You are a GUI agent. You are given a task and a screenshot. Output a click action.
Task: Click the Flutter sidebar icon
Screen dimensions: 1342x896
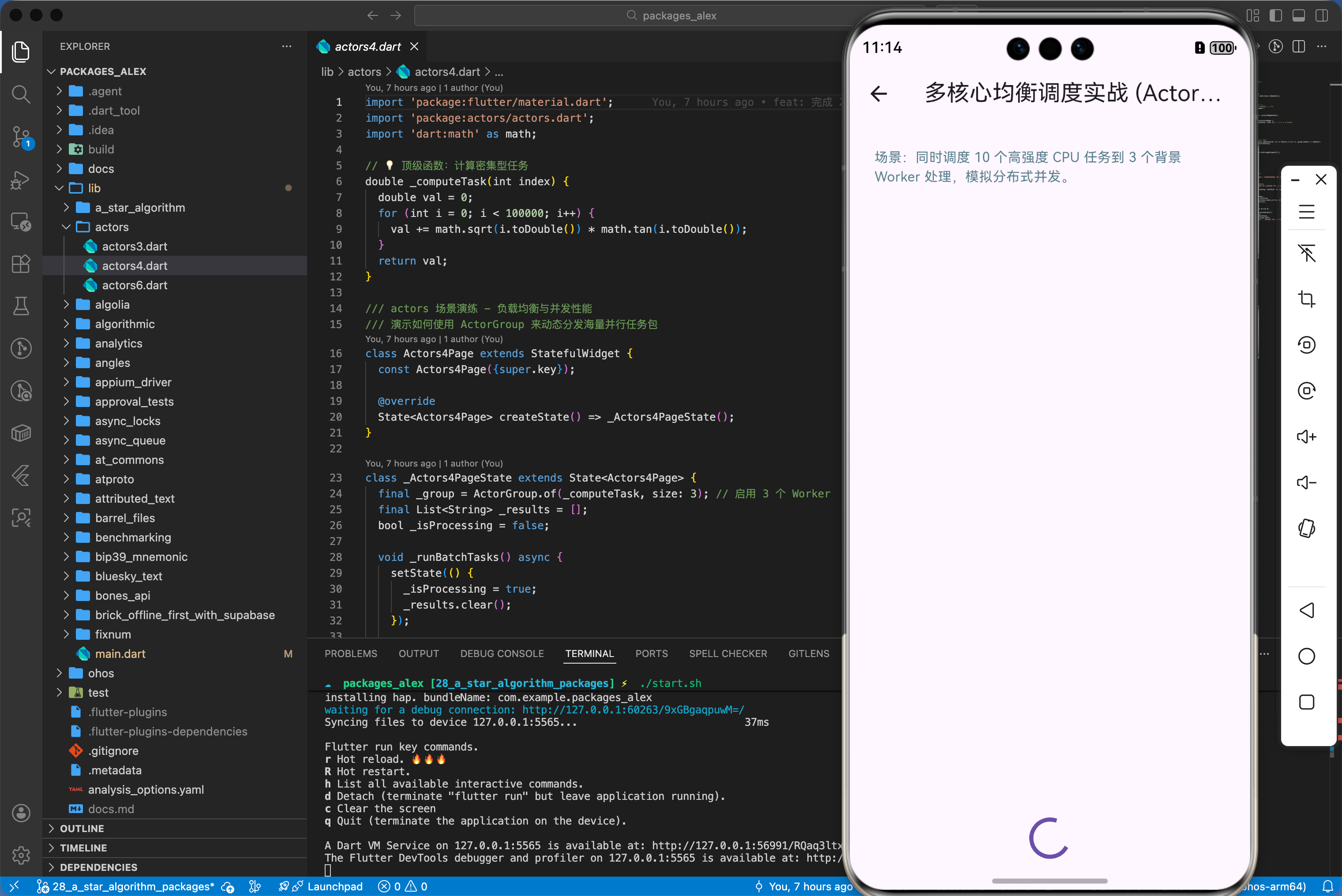(21, 475)
